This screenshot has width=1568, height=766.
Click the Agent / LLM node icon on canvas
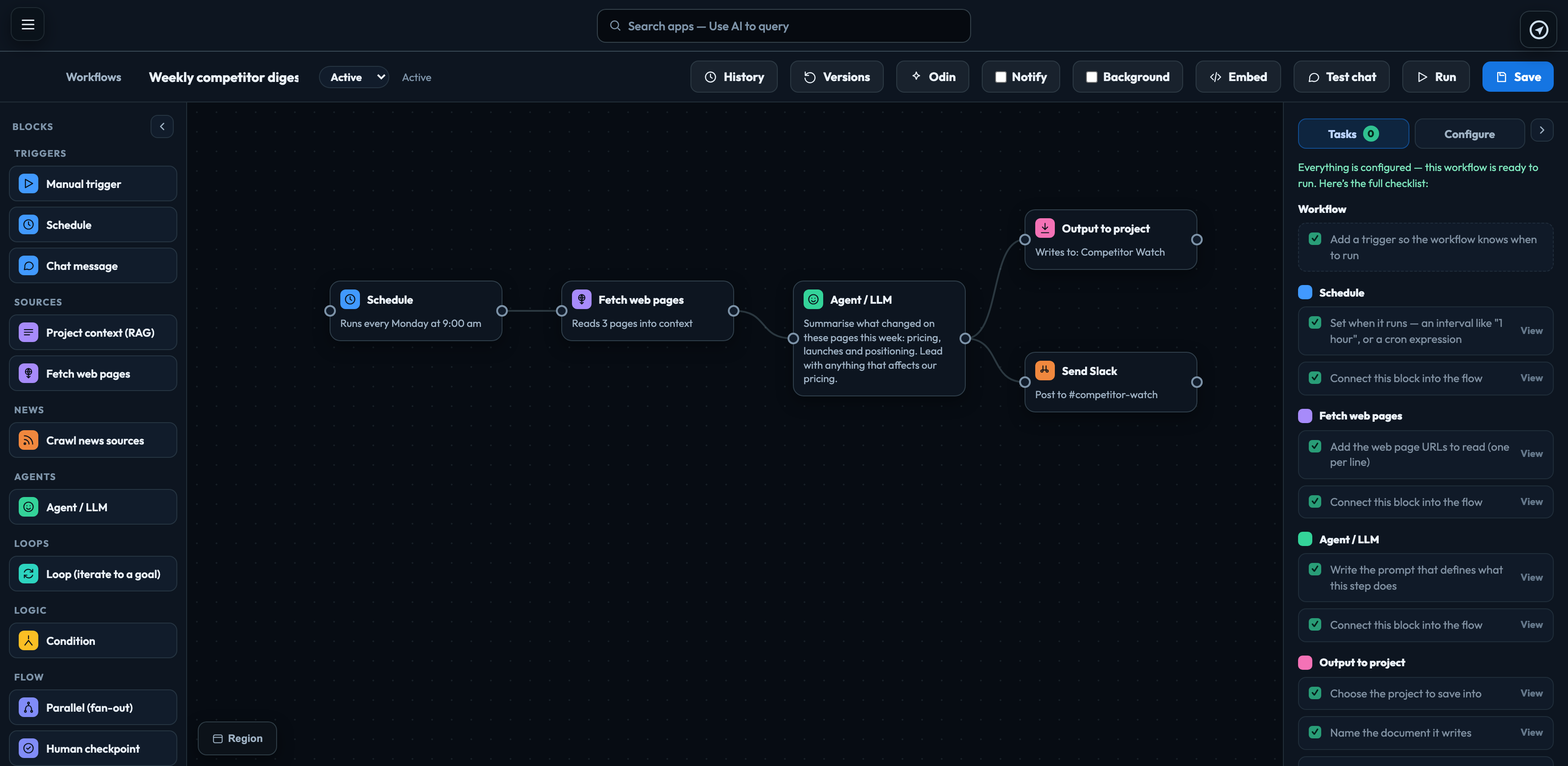point(813,299)
